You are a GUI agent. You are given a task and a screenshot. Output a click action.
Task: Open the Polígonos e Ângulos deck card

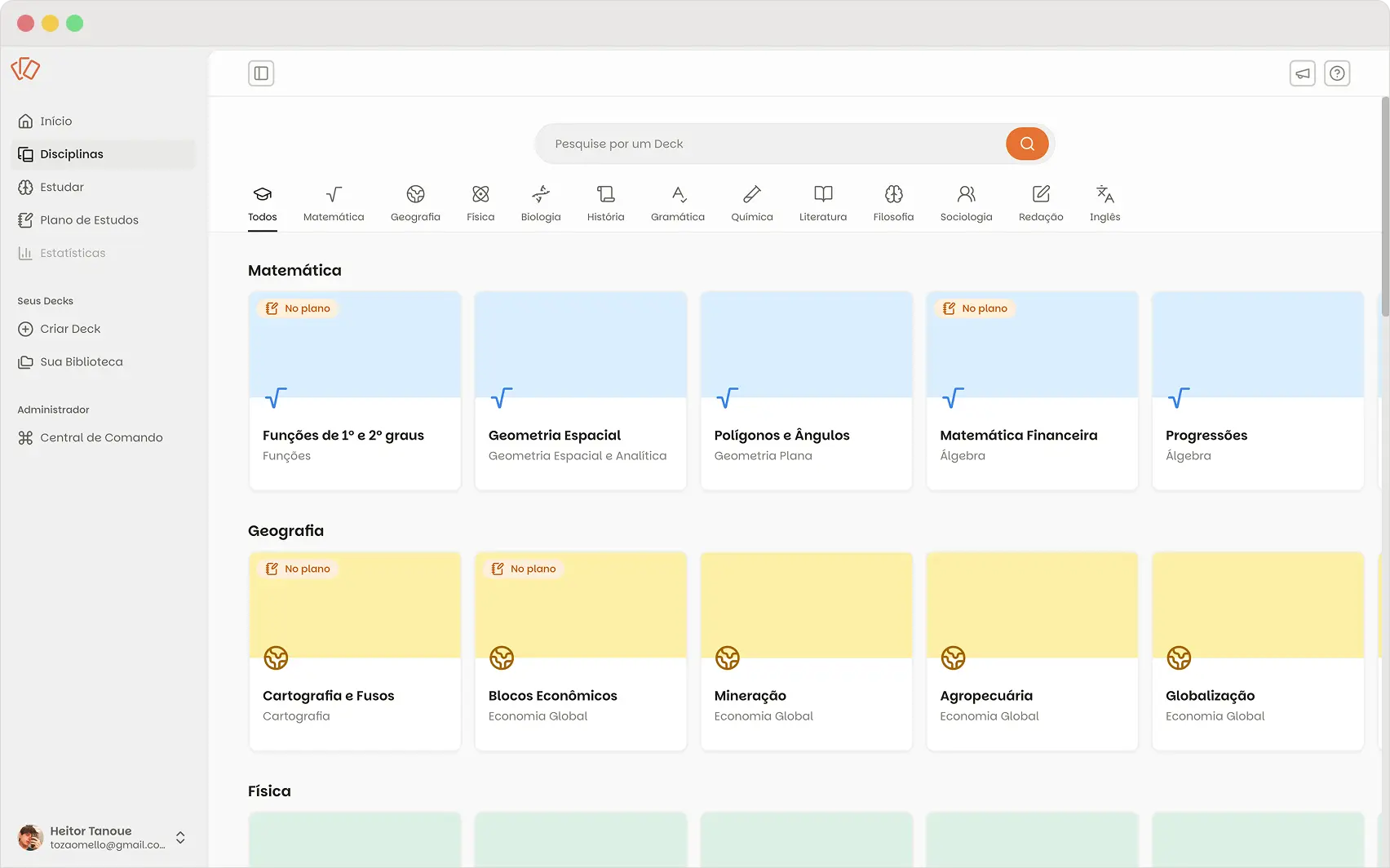(x=806, y=391)
